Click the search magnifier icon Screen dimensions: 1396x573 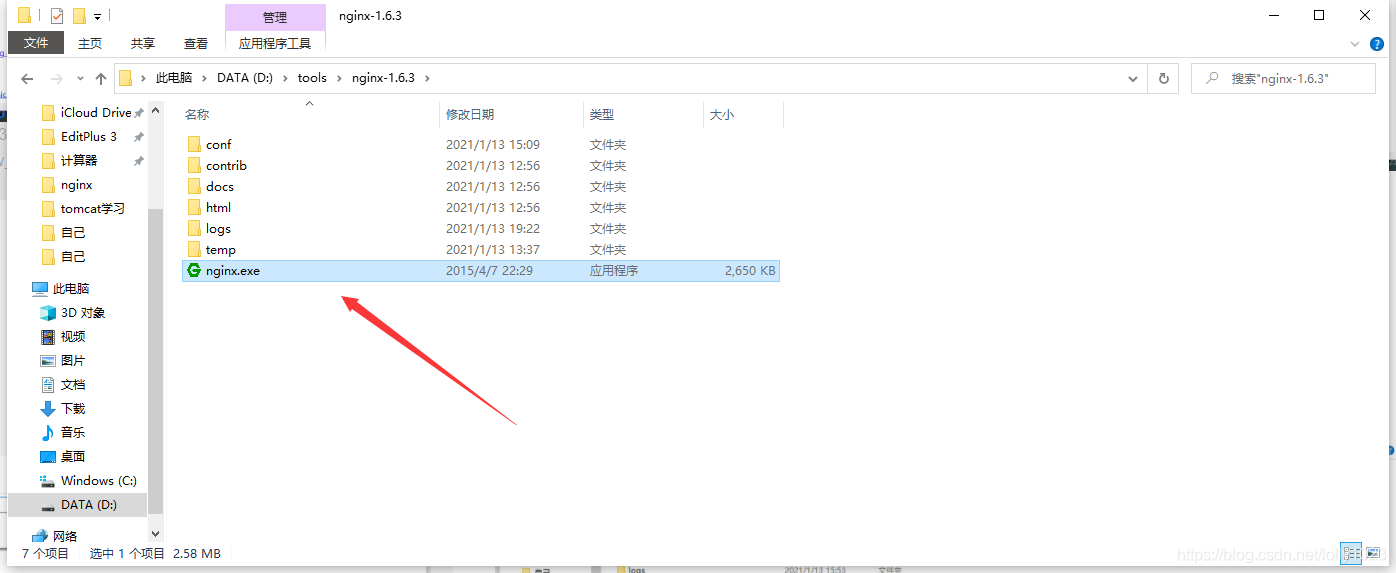pyautogui.click(x=1212, y=78)
